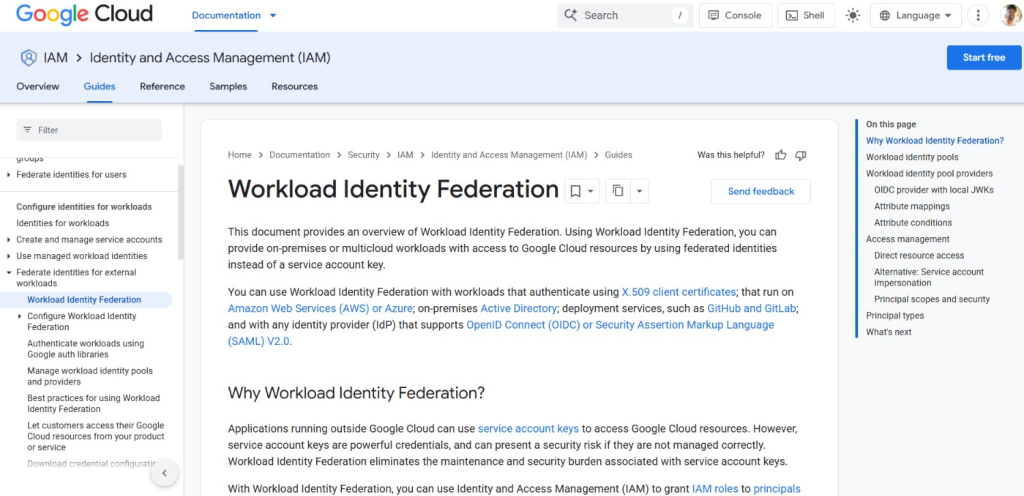The height and width of the screenshot is (496, 1024).
Task: Open Identities for workloads in sidebar
Action: coord(63,223)
